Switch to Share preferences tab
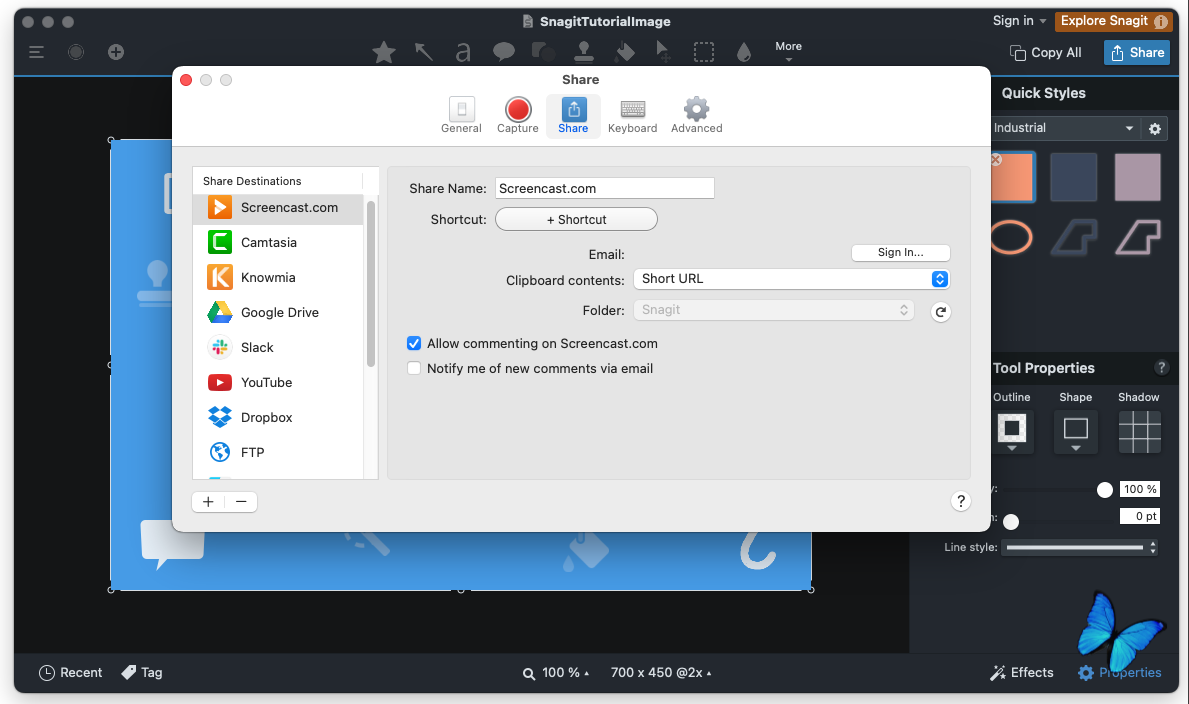Viewport: 1189px width, 704px height. (x=573, y=116)
